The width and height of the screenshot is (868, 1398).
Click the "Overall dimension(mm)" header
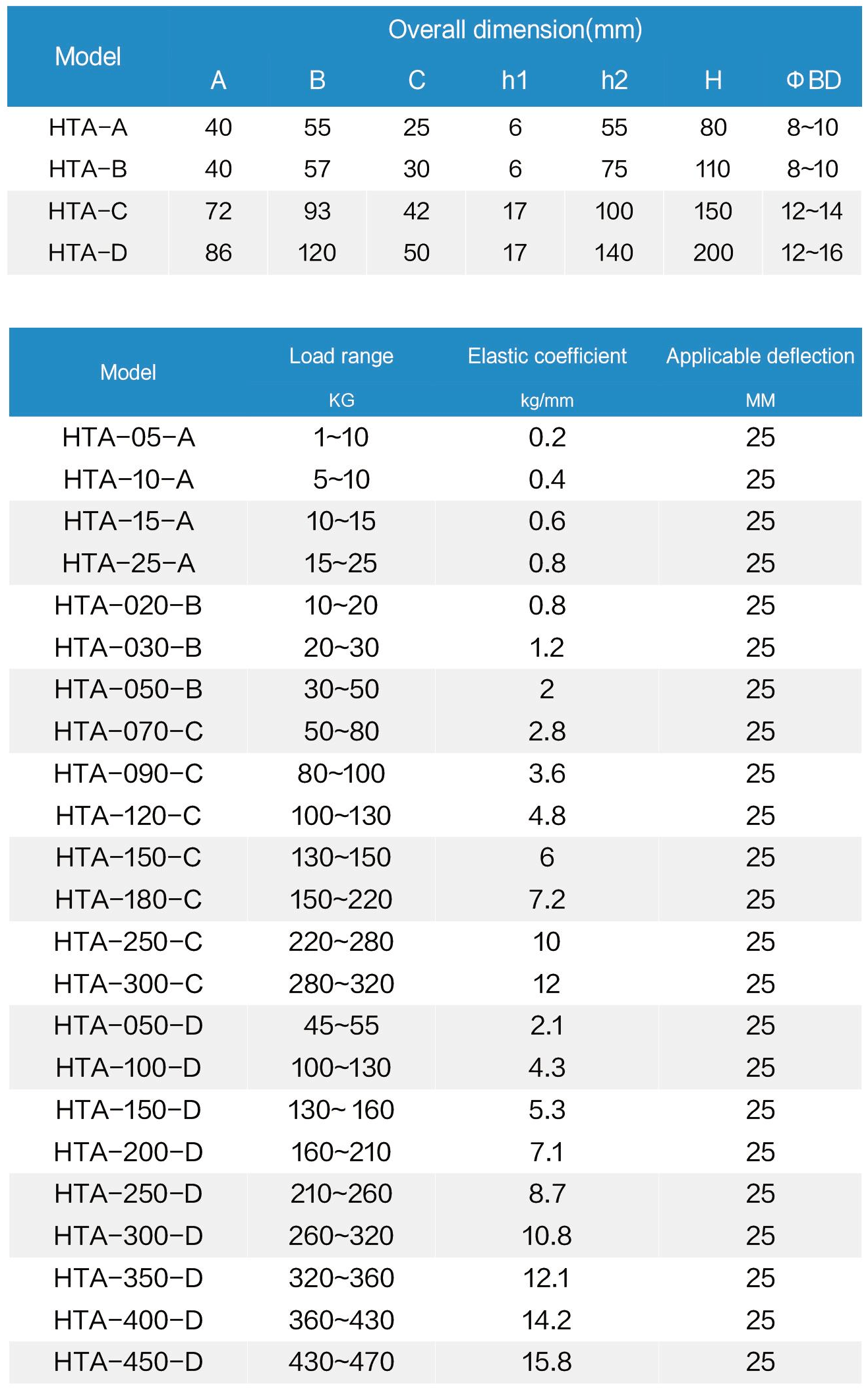coord(515,30)
